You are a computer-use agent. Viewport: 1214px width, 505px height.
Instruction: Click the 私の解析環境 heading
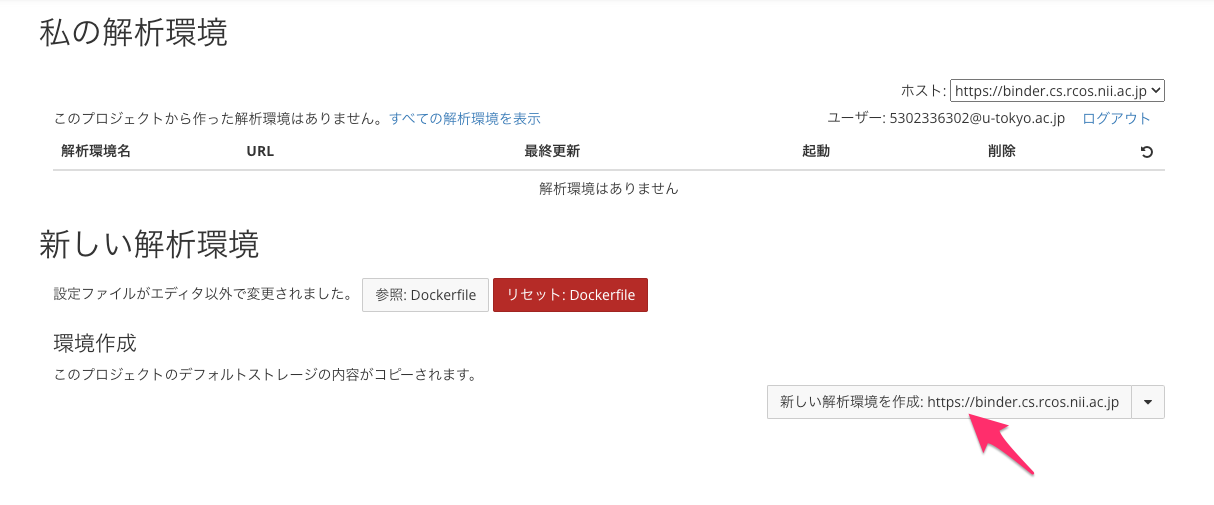tap(133, 34)
